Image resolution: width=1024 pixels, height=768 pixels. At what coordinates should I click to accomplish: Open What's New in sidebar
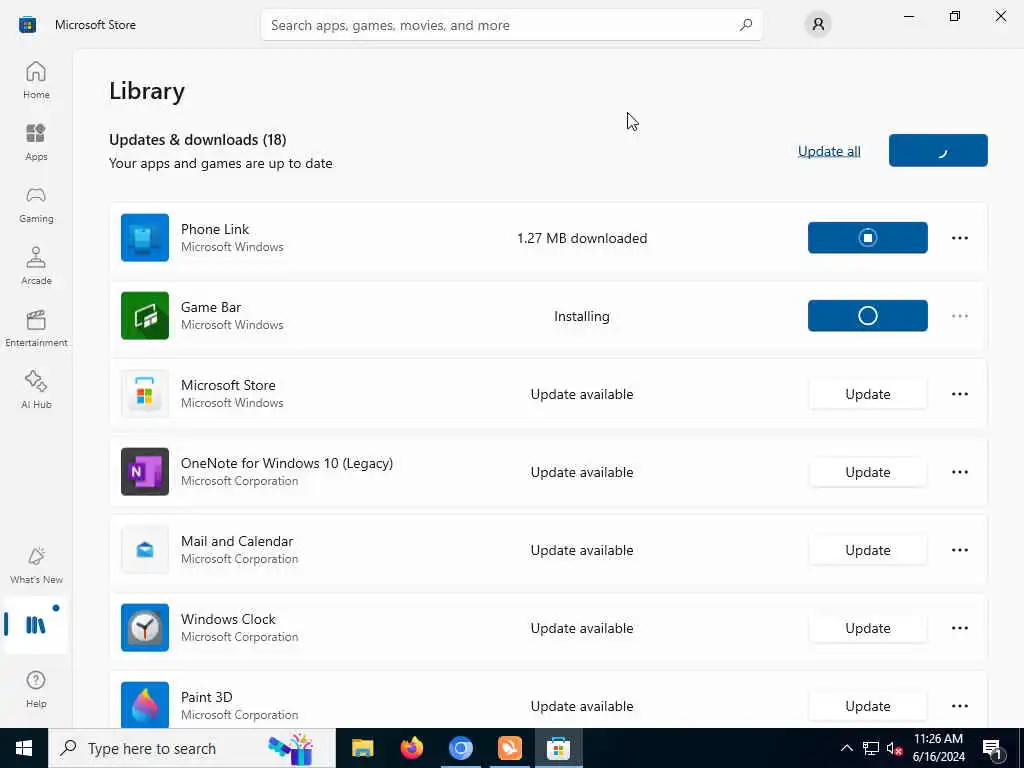(x=36, y=566)
